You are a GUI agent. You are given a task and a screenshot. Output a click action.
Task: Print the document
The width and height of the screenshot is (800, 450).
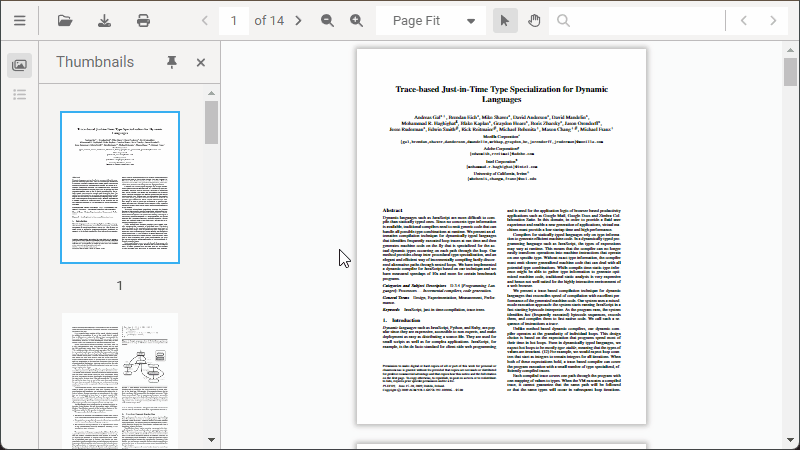(x=143, y=20)
